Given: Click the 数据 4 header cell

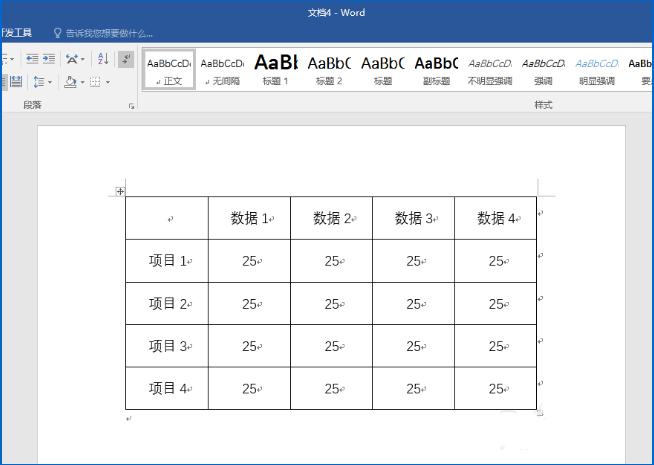Looking at the screenshot, I should tap(496, 218).
